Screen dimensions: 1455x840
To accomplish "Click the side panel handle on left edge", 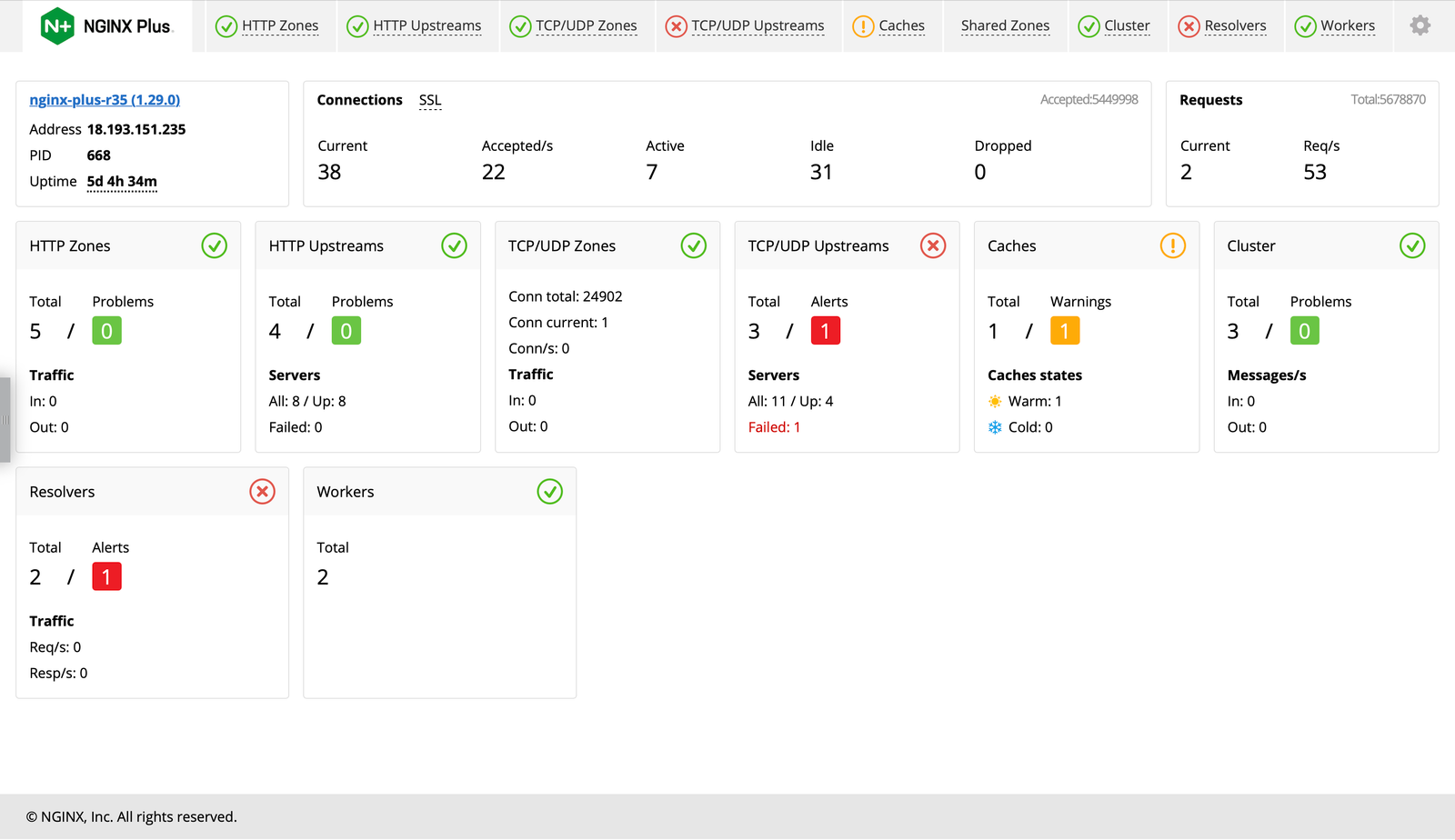I will click(x=5, y=420).
